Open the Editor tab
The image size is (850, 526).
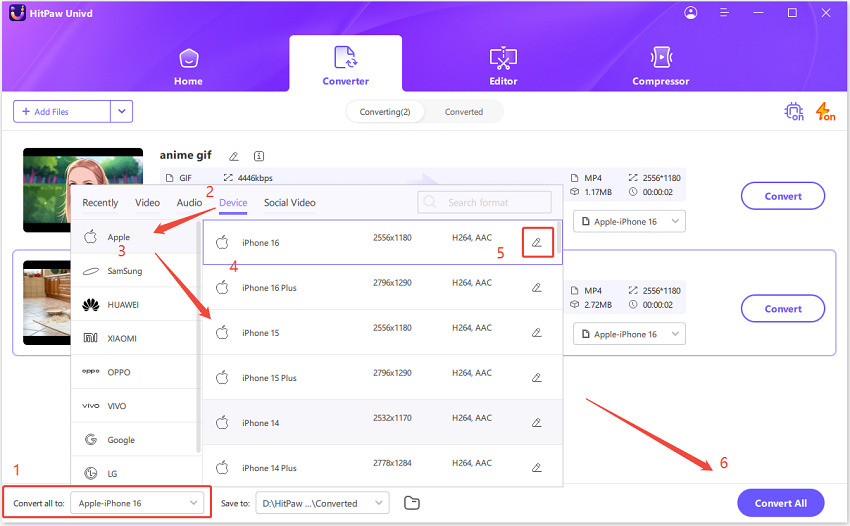pos(503,66)
